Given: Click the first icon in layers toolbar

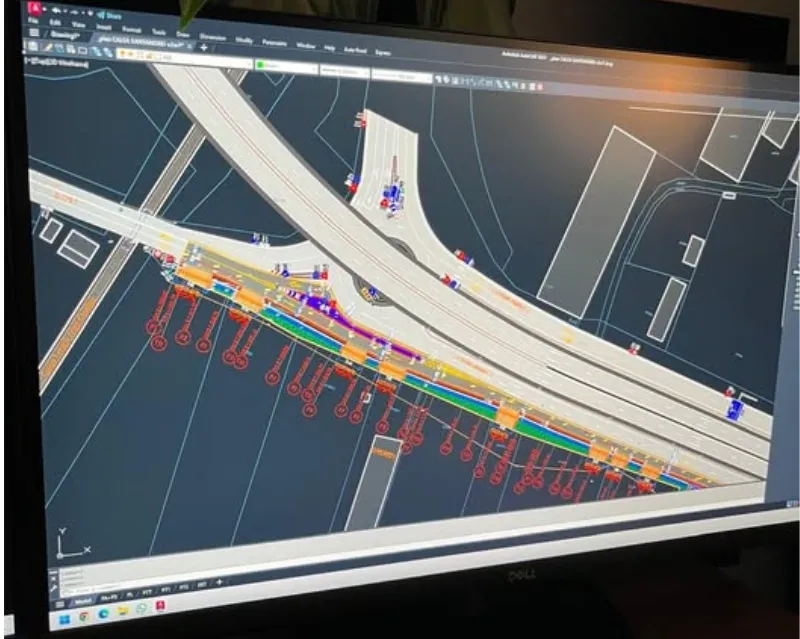Looking at the screenshot, I should pyautogui.click(x=33, y=46).
